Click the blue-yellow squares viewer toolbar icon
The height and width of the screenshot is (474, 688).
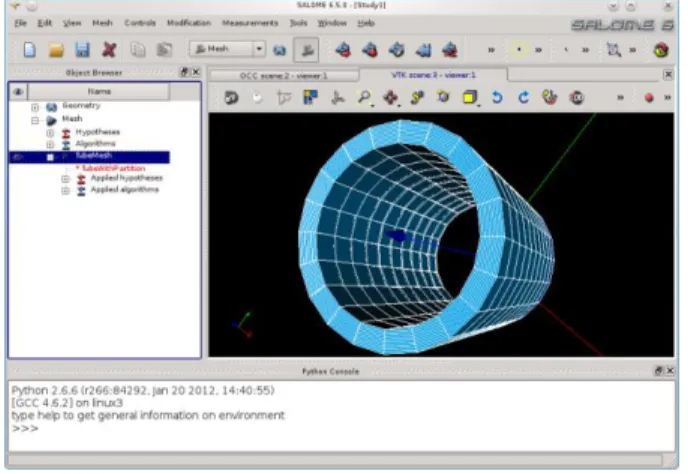pyautogui.click(x=311, y=97)
